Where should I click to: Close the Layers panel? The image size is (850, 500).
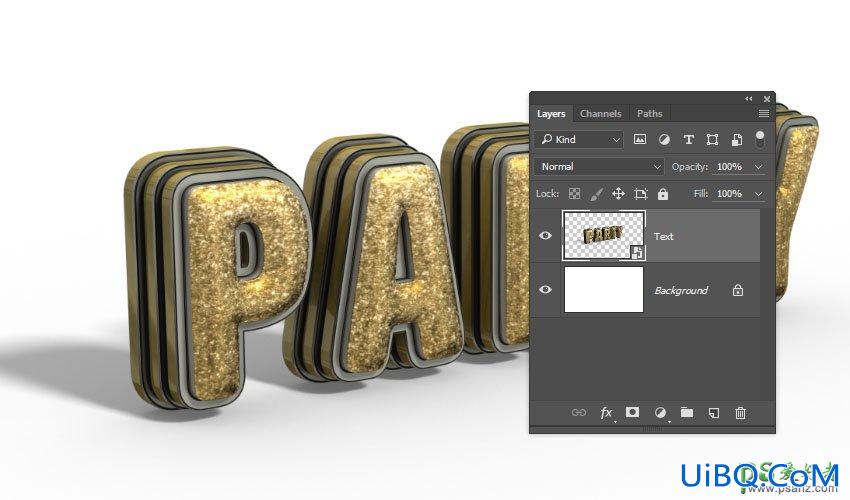pos(767,99)
